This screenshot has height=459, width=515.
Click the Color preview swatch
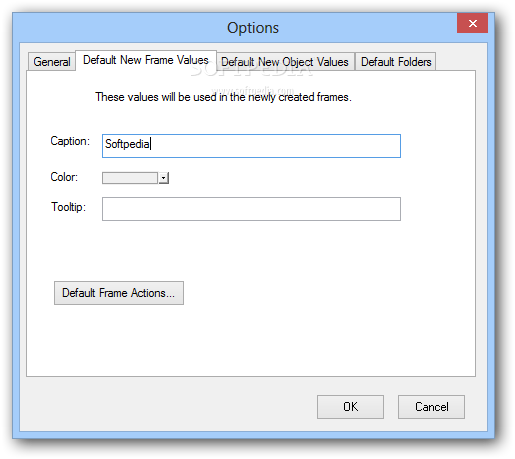click(130, 178)
